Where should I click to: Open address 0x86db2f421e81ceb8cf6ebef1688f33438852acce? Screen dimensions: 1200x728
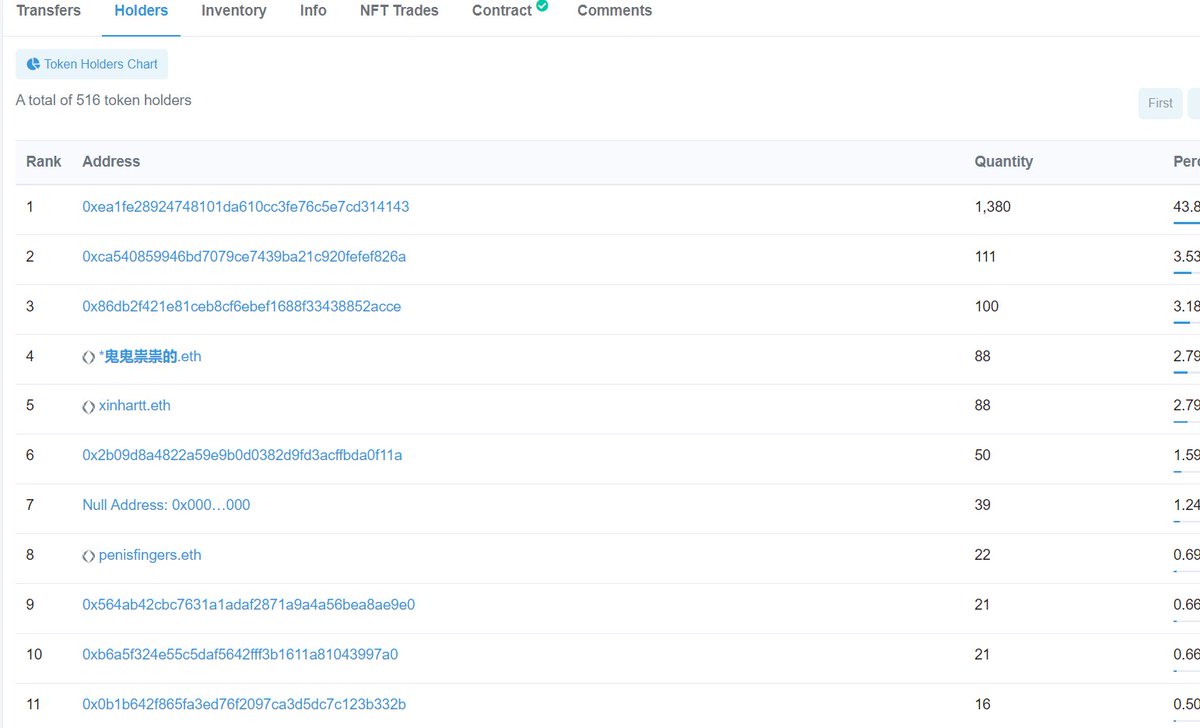click(x=241, y=307)
